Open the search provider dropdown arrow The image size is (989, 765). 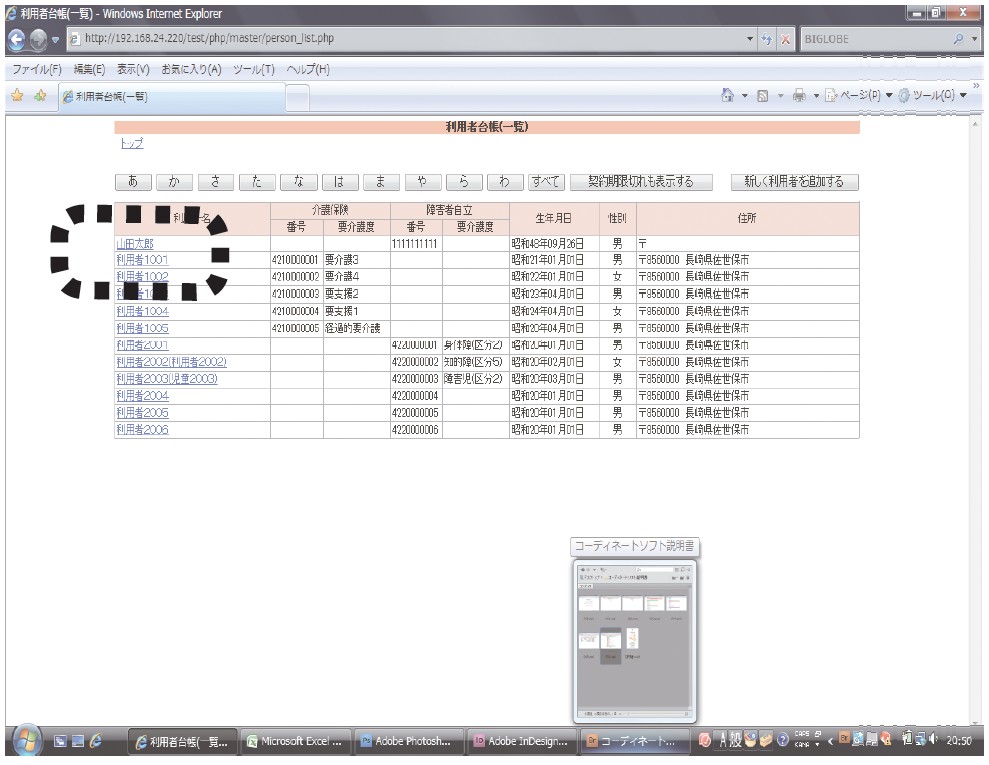click(x=974, y=39)
